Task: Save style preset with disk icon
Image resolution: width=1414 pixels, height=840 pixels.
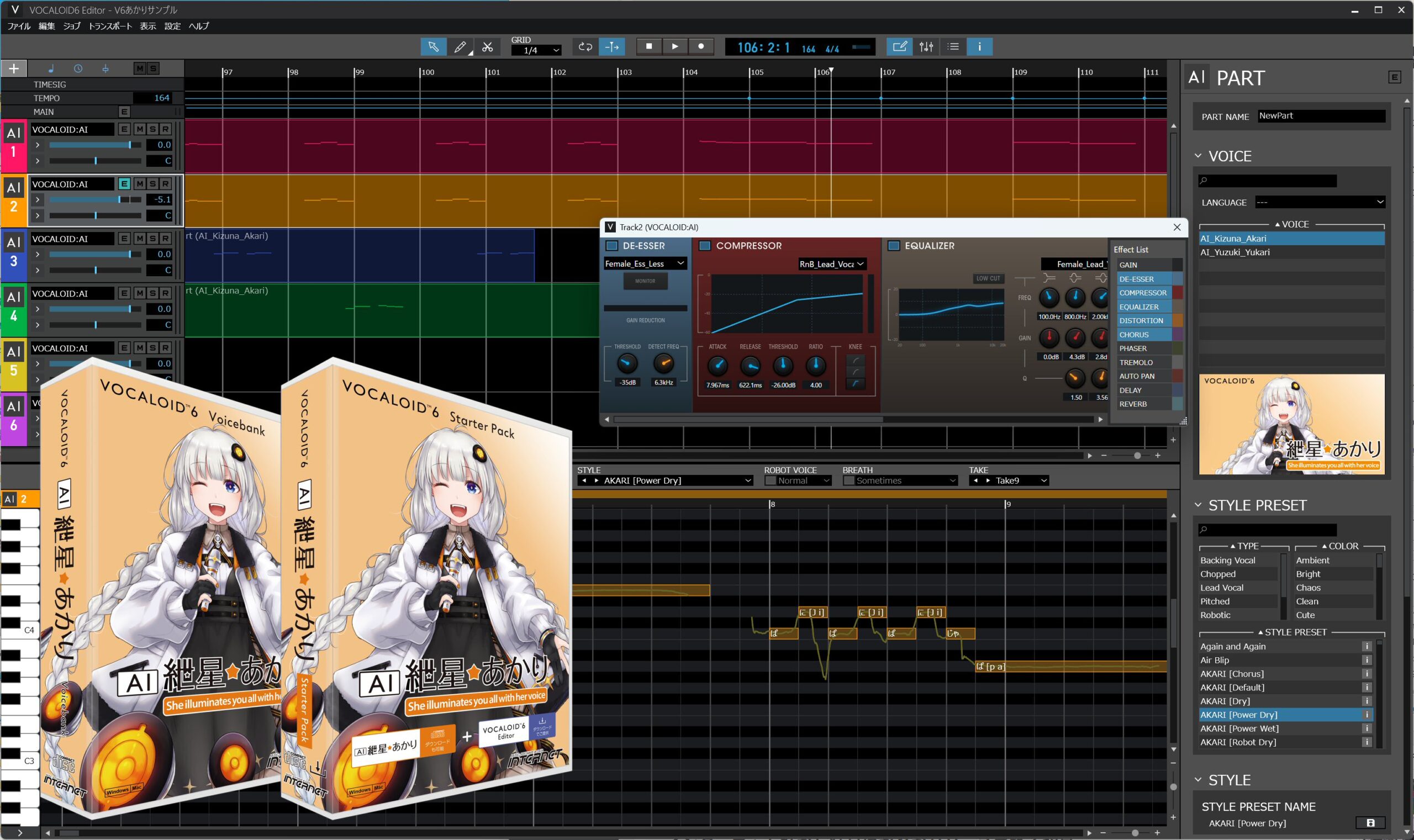Action: coord(1370,823)
